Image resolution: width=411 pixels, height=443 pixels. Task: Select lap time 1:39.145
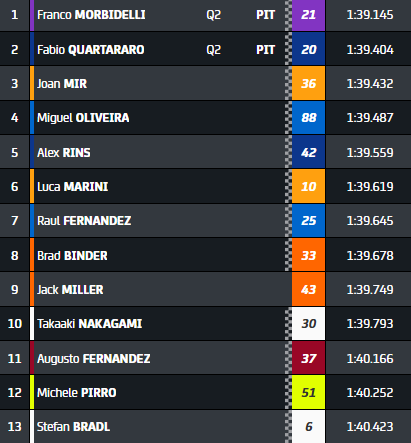click(x=370, y=15)
